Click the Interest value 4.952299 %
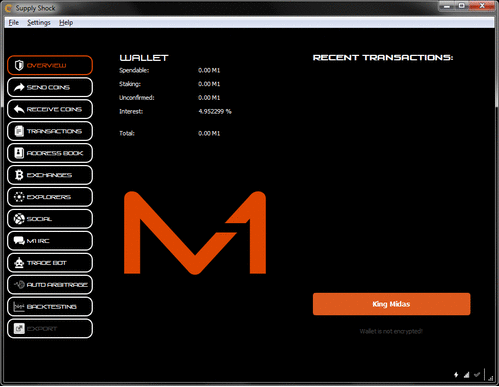The width and height of the screenshot is (499, 387). click(215, 111)
